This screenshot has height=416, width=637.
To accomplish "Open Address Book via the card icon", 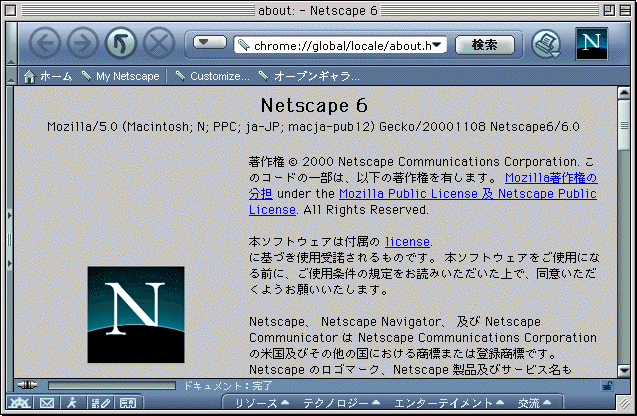I will tap(128, 403).
